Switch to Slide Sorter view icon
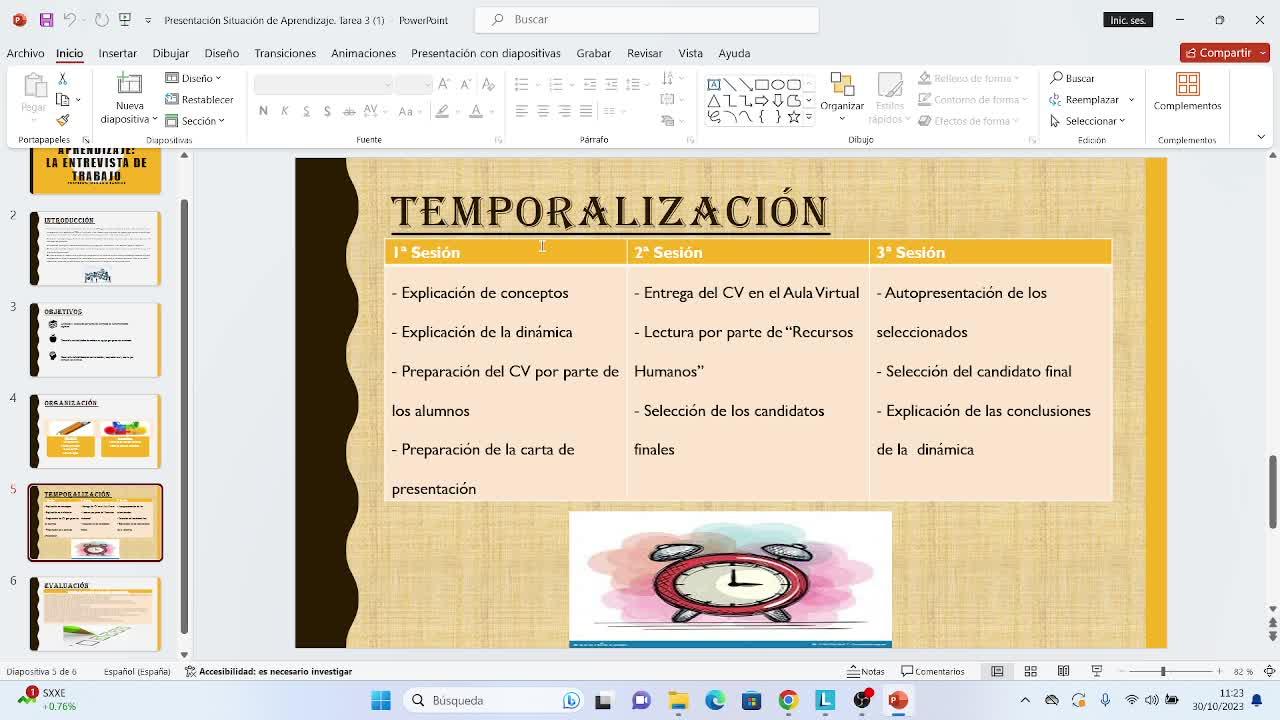Viewport: 1280px width, 720px height. [x=1030, y=671]
